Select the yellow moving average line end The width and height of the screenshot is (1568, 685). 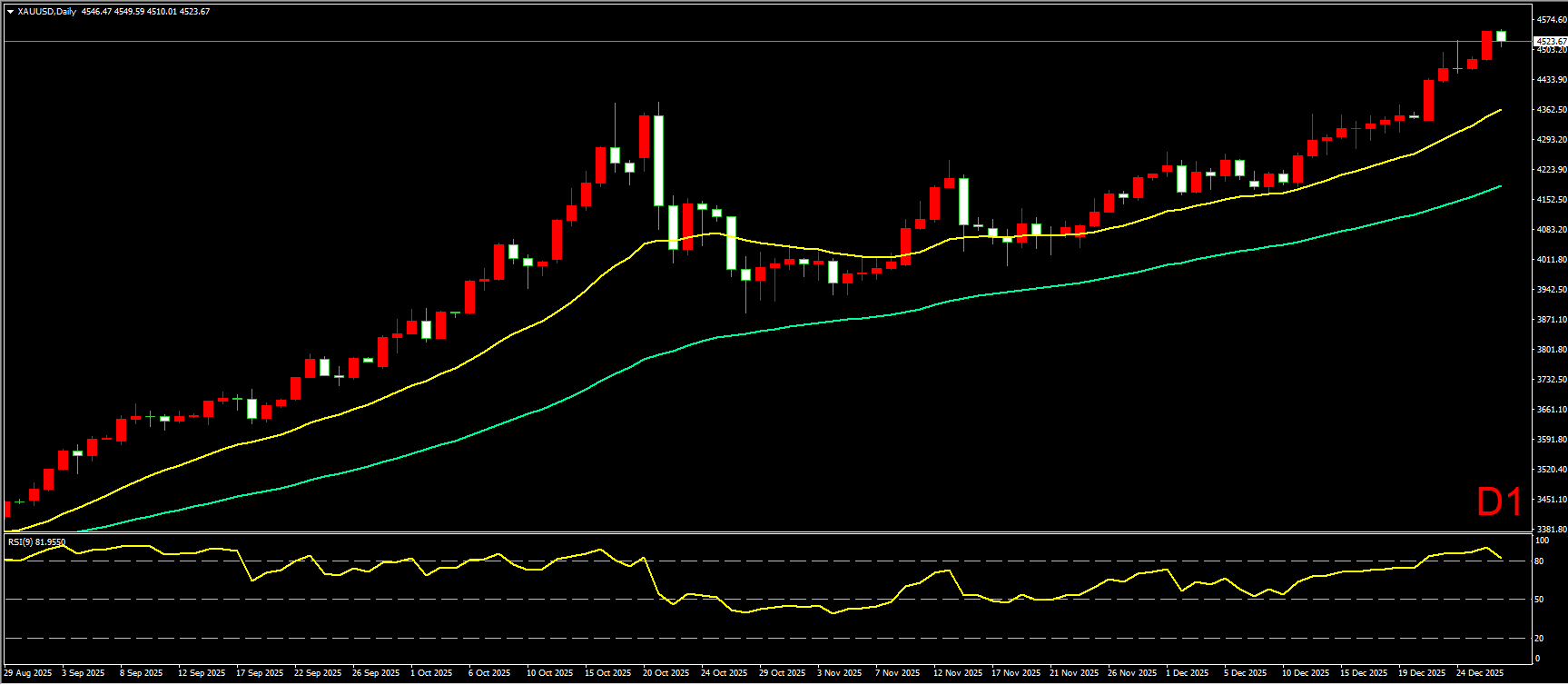pyautogui.click(x=1500, y=110)
